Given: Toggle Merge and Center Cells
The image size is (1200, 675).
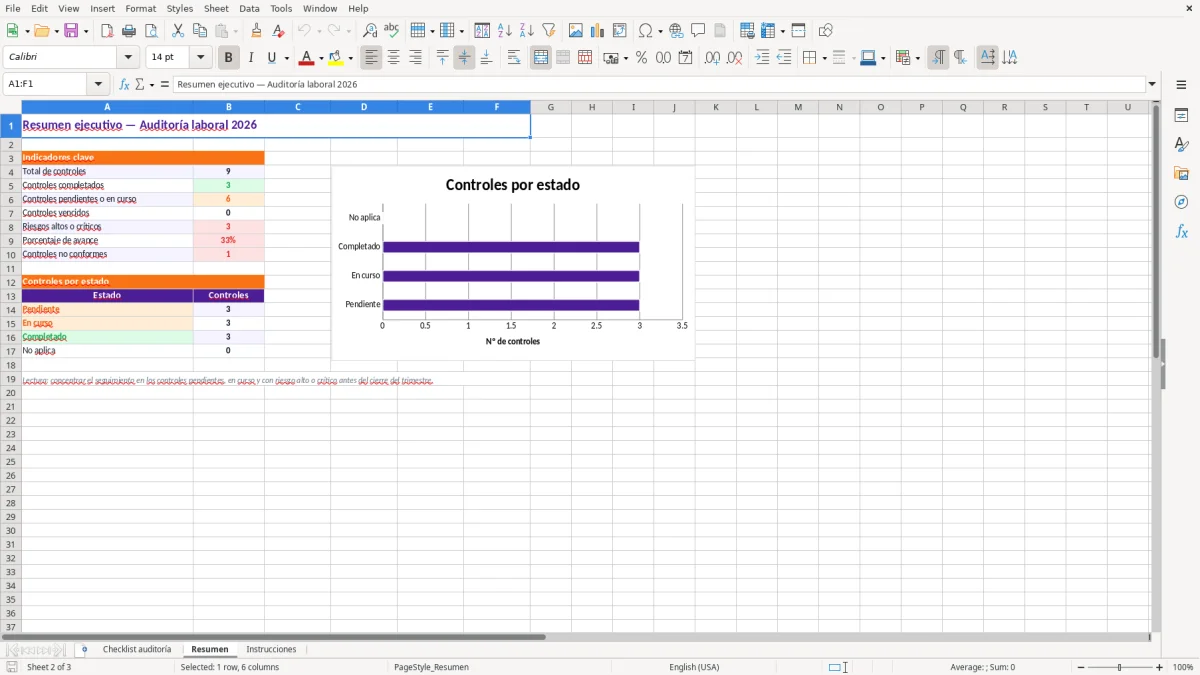Looking at the screenshot, I should pyautogui.click(x=541, y=58).
